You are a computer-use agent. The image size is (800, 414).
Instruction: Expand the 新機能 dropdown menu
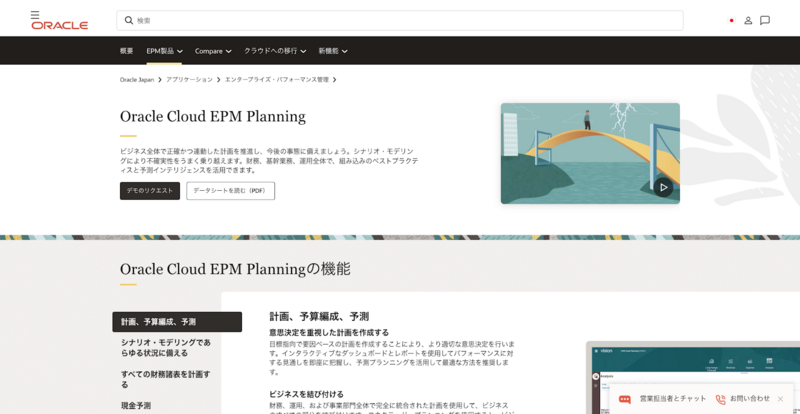[333, 51]
